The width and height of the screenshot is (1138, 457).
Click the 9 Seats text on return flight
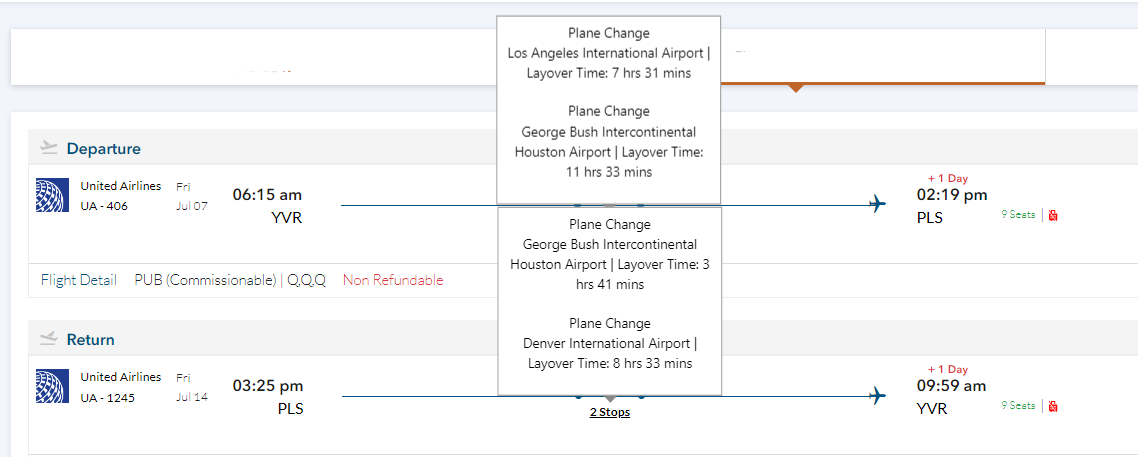[x=1018, y=406]
